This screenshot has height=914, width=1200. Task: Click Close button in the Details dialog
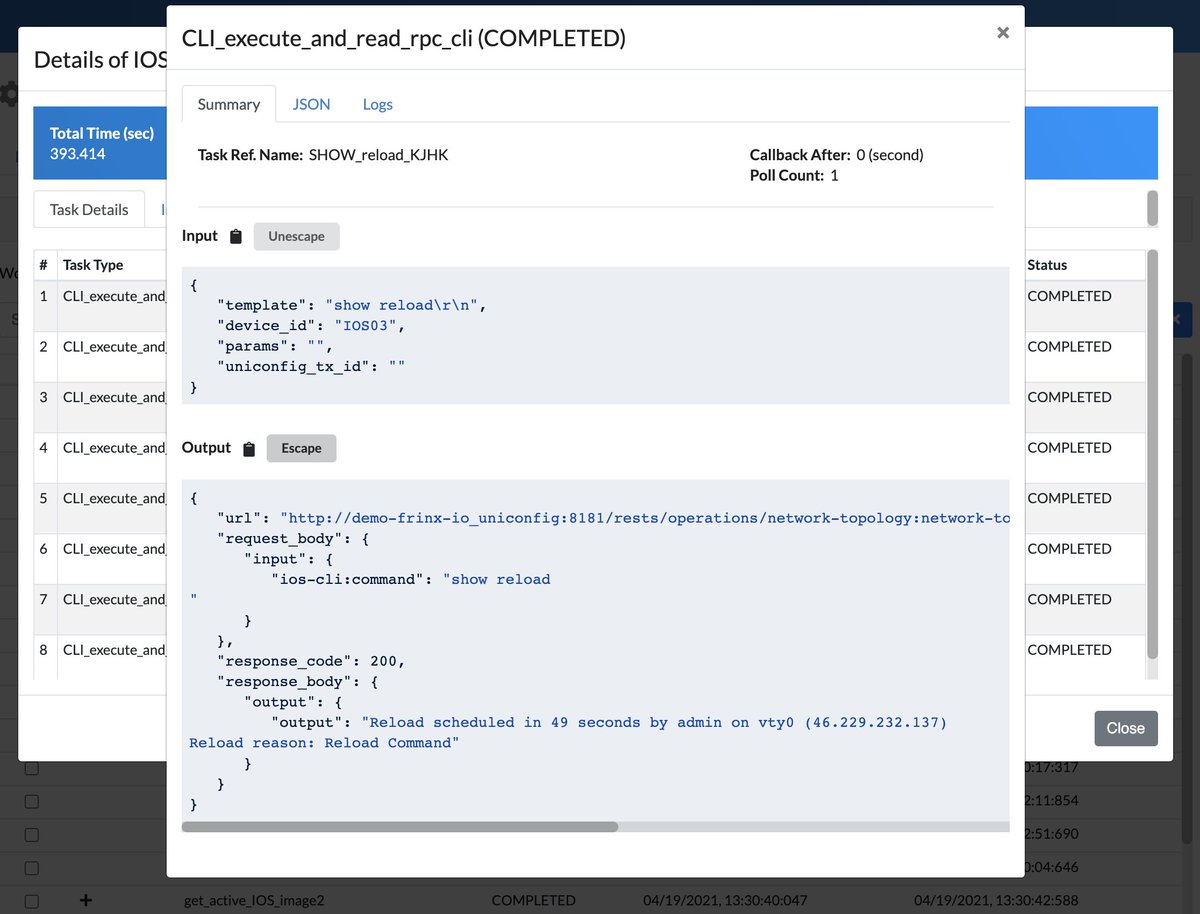click(1125, 728)
